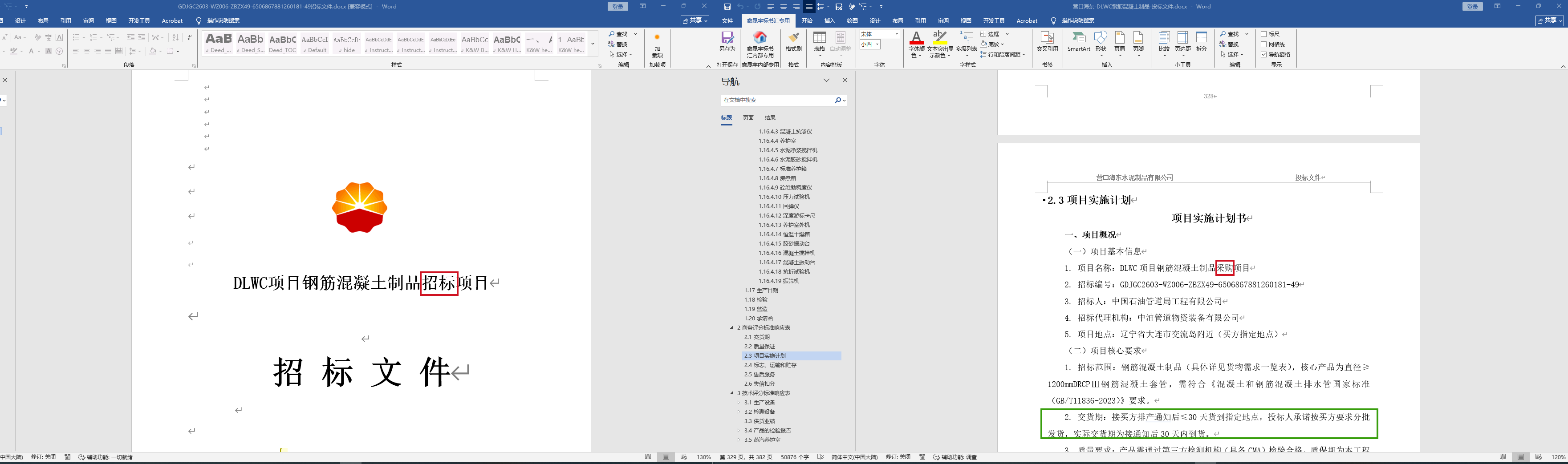Expand 3.1 生产设备 in navigation tree
Image resolution: width=1568 pixels, height=464 pixels.
[739, 403]
